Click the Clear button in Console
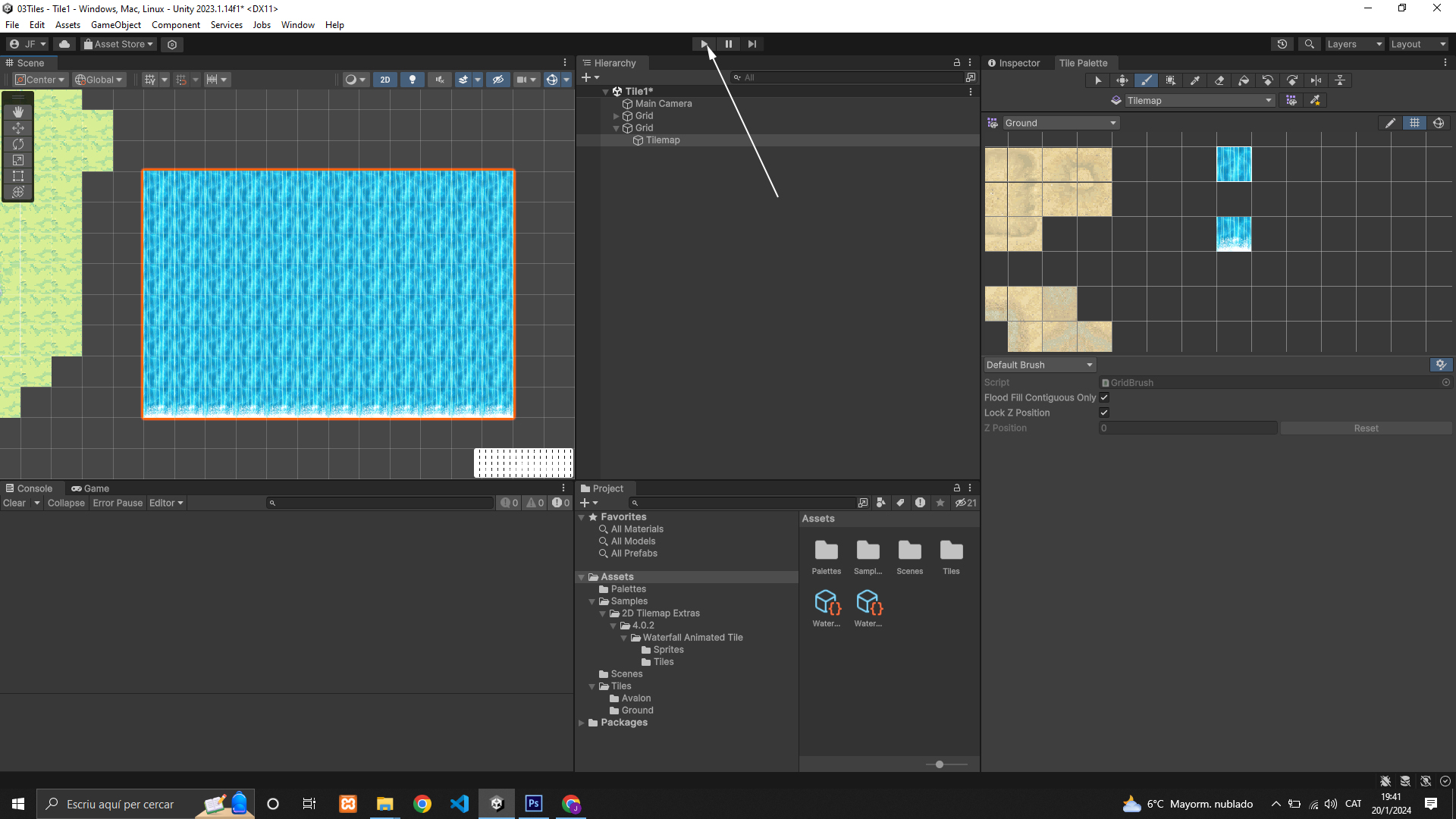The width and height of the screenshot is (1456, 819). 14,503
